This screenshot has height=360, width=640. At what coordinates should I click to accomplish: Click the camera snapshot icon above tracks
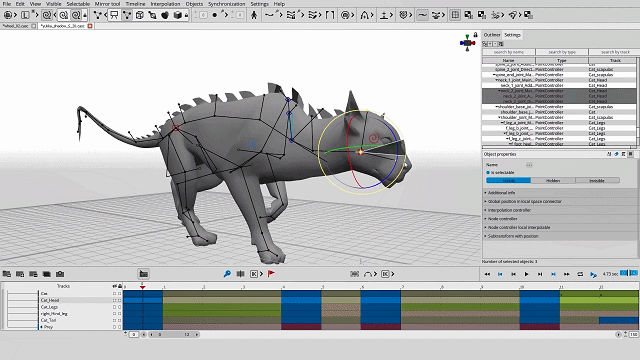pyautogui.click(x=60, y=274)
